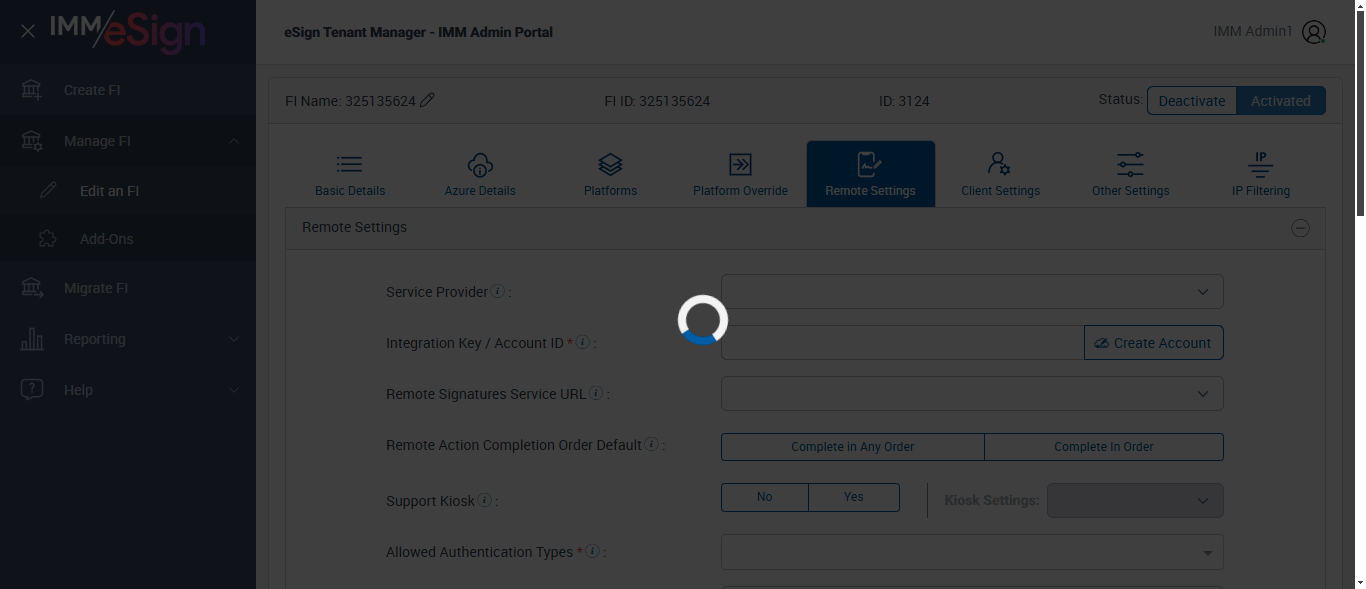
Task: Switch to the Remote Settings tab
Action: coord(871,174)
